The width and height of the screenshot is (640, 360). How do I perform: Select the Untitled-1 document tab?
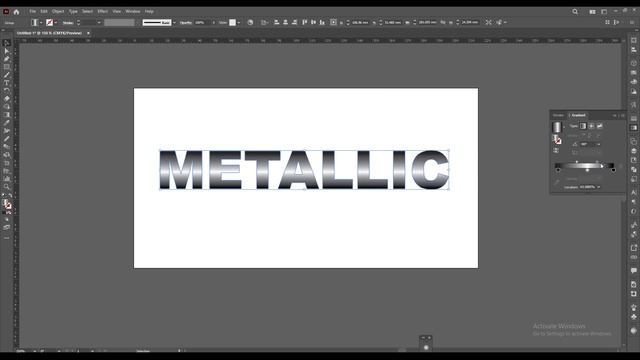(x=49, y=33)
